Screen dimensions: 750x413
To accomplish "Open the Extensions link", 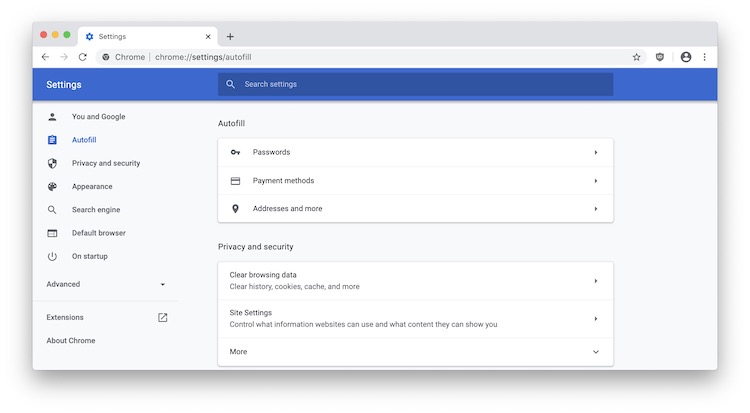I will click(x=65, y=317).
